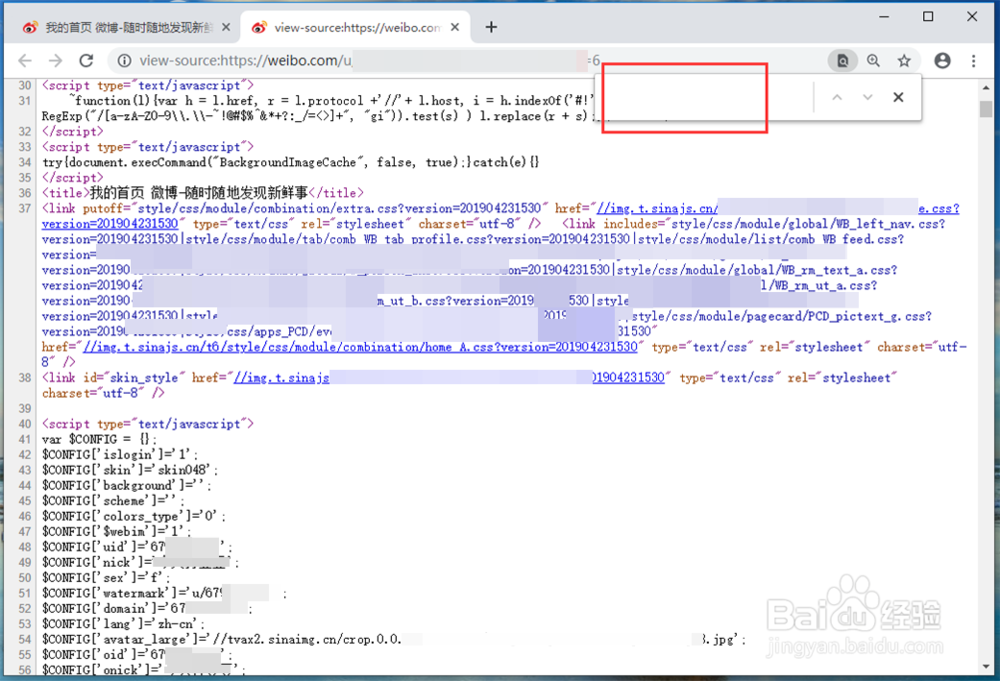Click $CONFIG['background'] line
The image size is (1000, 681).
click(127, 486)
